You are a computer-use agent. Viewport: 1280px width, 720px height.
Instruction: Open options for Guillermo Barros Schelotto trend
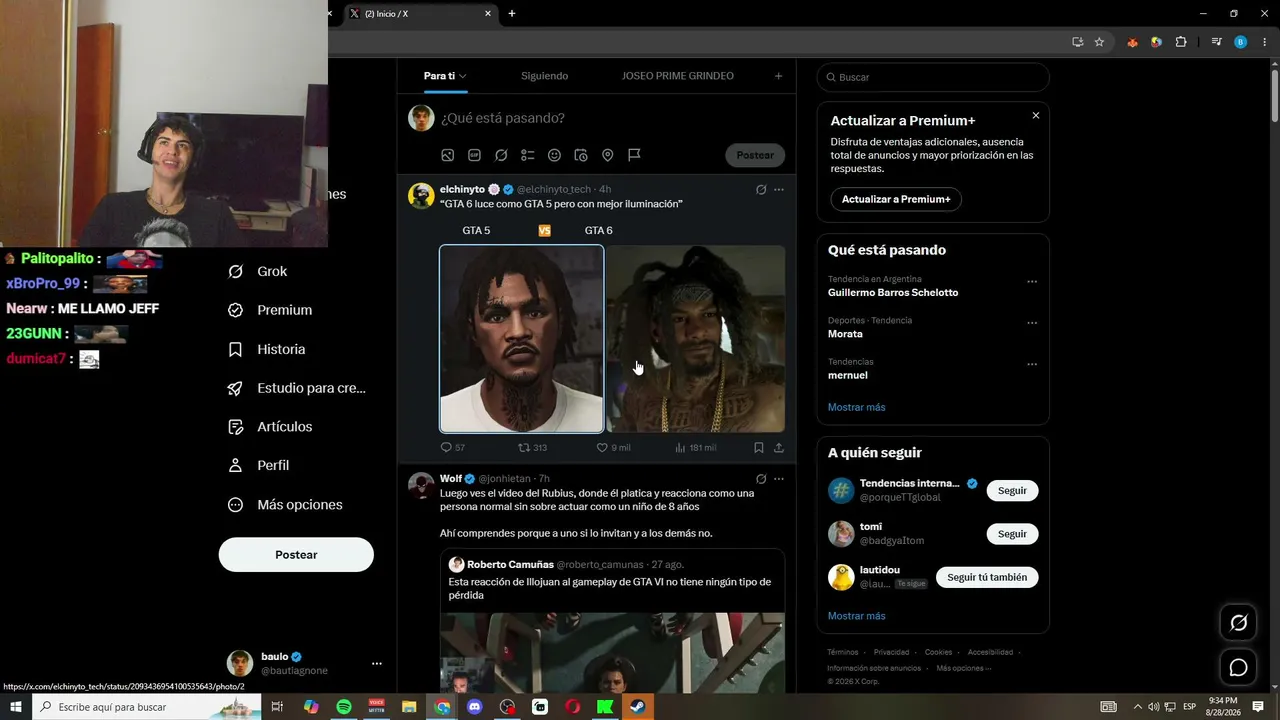tap(1032, 282)
